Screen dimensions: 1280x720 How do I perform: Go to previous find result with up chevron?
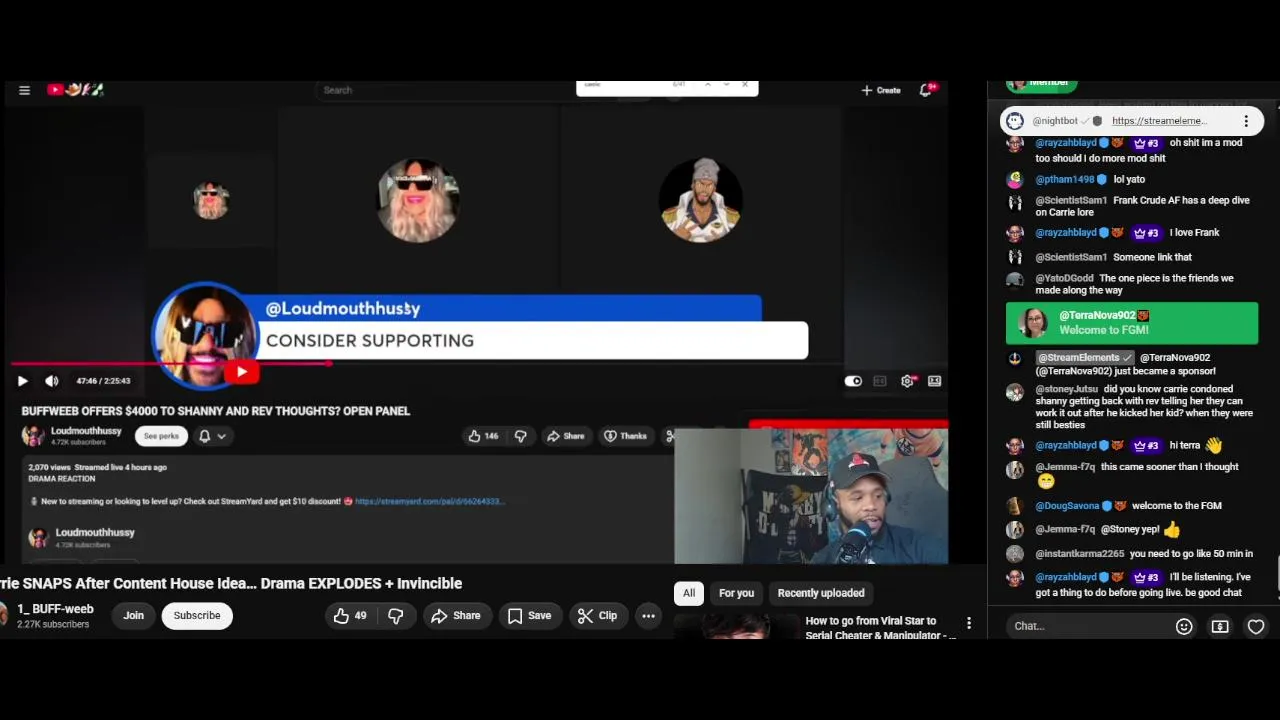tap(708, 85)
